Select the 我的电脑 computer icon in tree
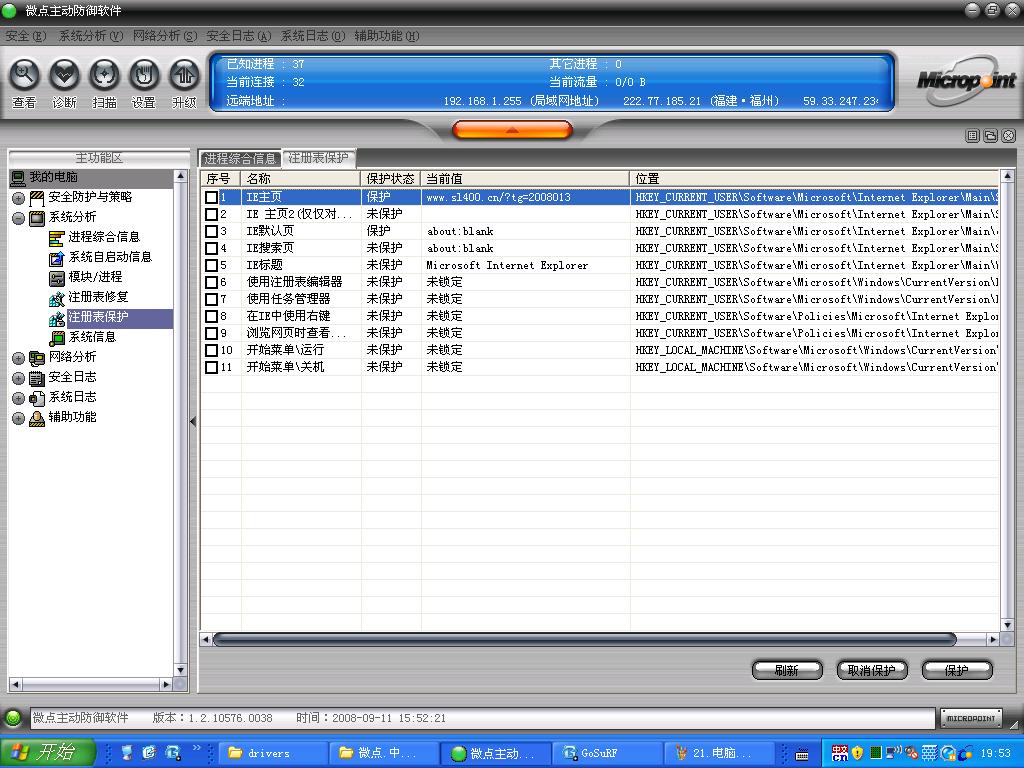 click(x=18, y=177)
